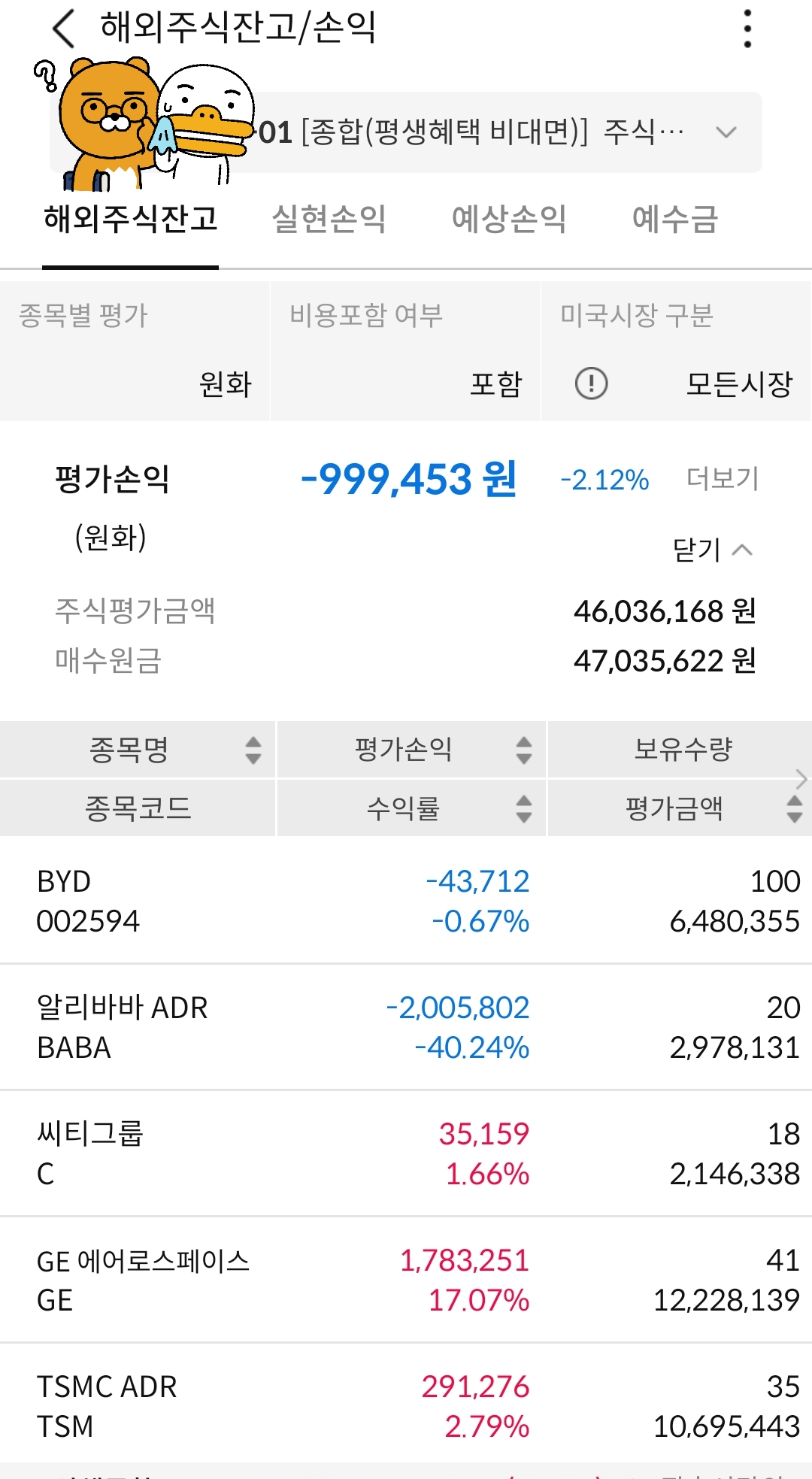Switch to 해외주식잔고 tab
The height and width of the screenshot is (1479, 812).
click(x=131, y=219)
